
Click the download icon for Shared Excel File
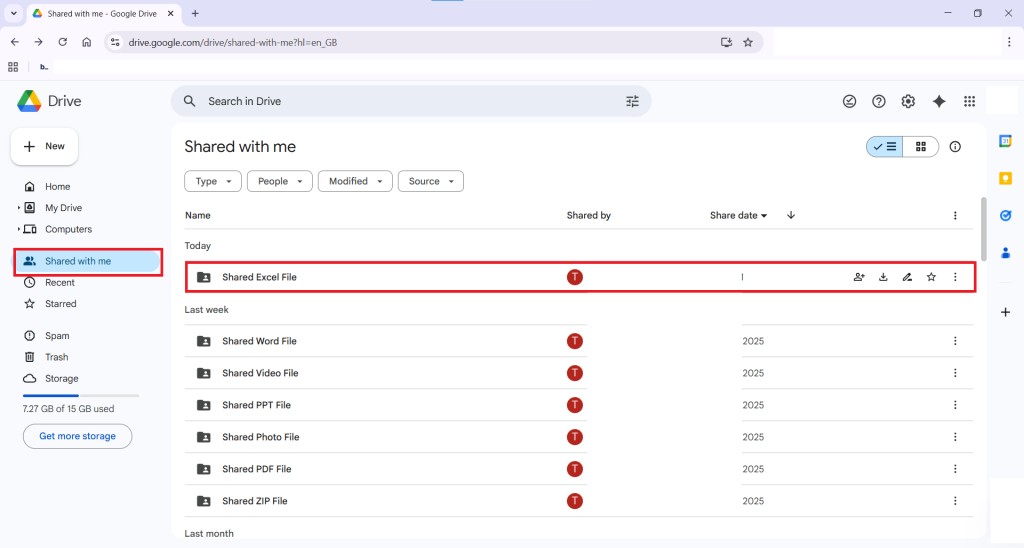[883, 277]
